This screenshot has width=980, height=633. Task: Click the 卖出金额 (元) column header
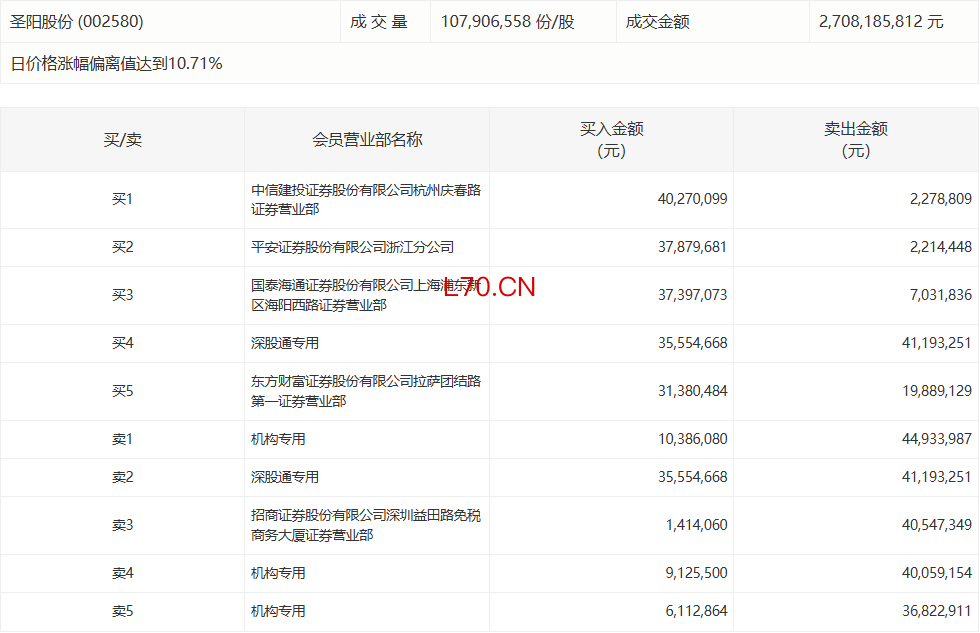(x=855, y=140)
